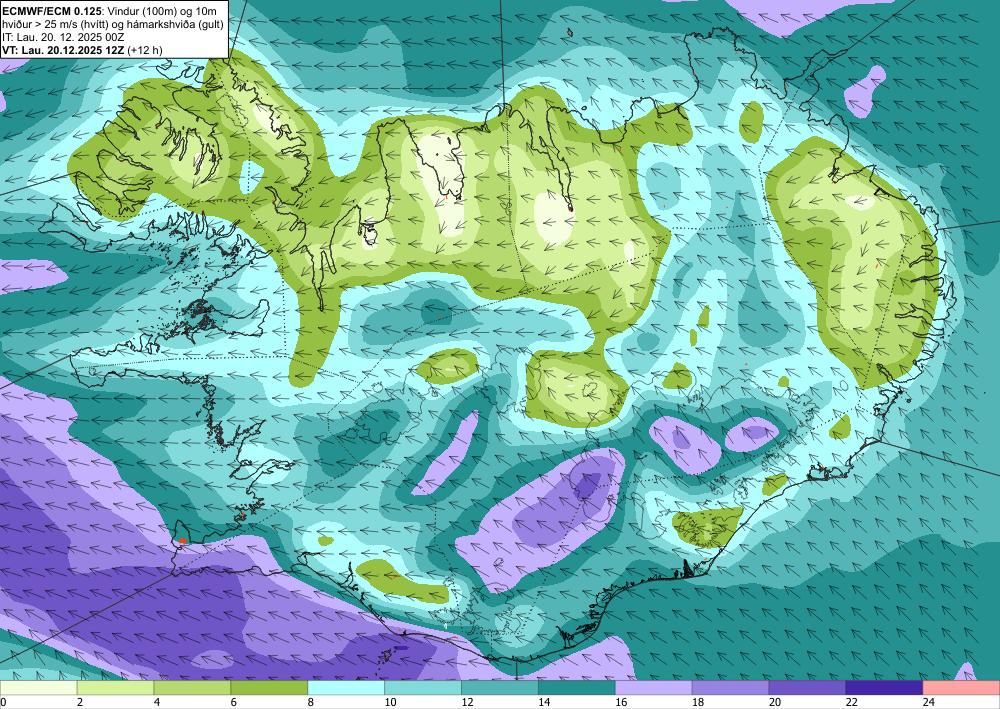Choose the 22–24 m/s dark indigo legend swatch

(x=884, y=688)
